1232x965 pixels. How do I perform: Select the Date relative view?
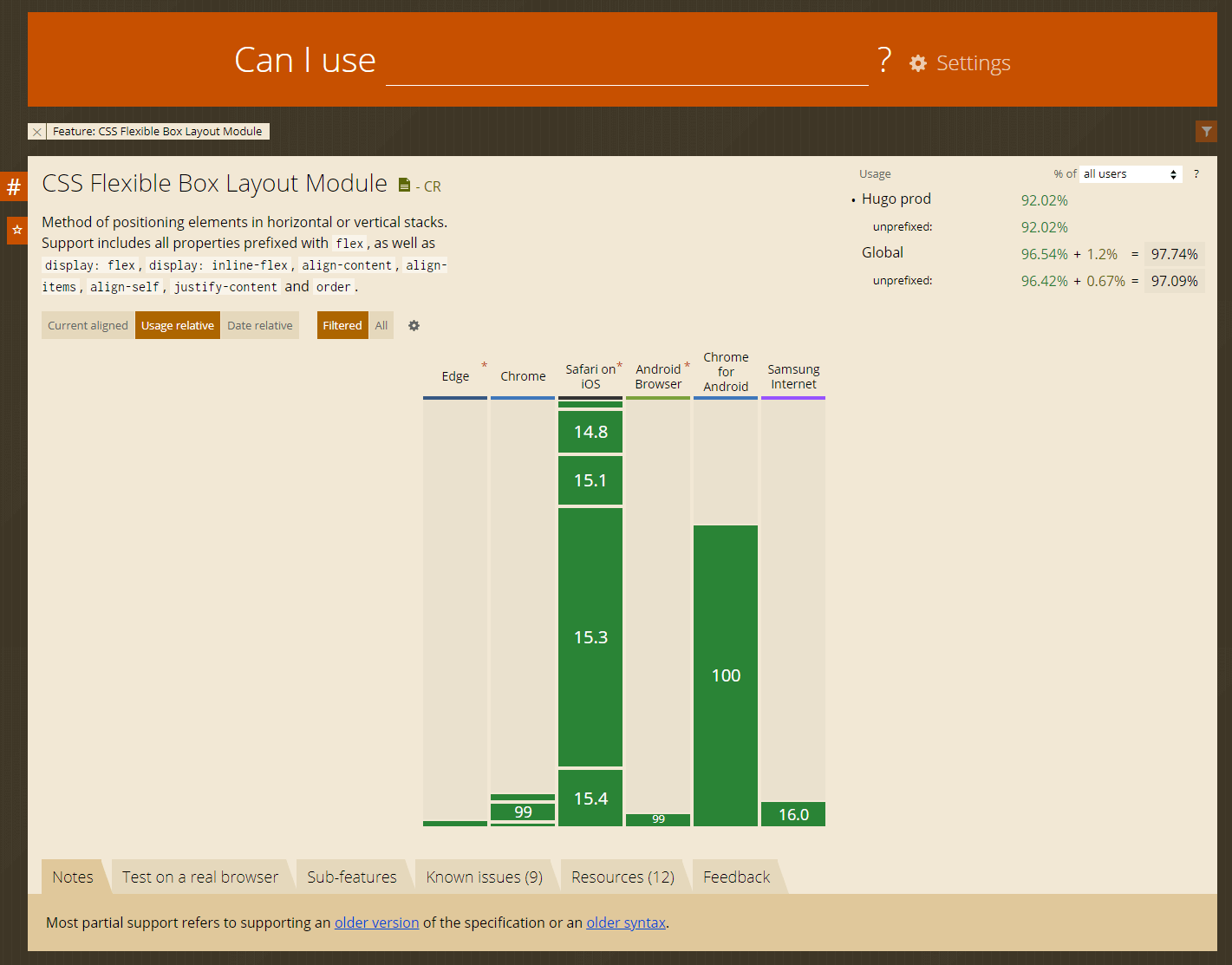pos(260,325)
